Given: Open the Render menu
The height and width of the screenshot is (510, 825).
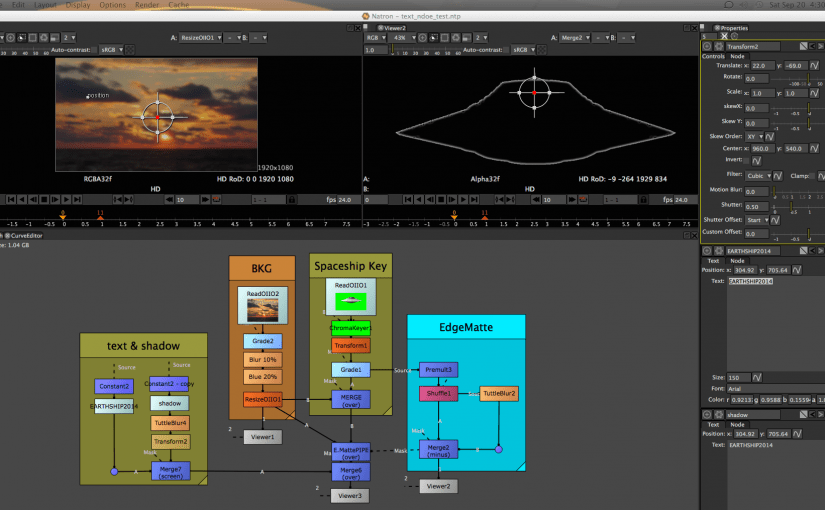Looking at the screenshot, I should click(x=147, y=5).
